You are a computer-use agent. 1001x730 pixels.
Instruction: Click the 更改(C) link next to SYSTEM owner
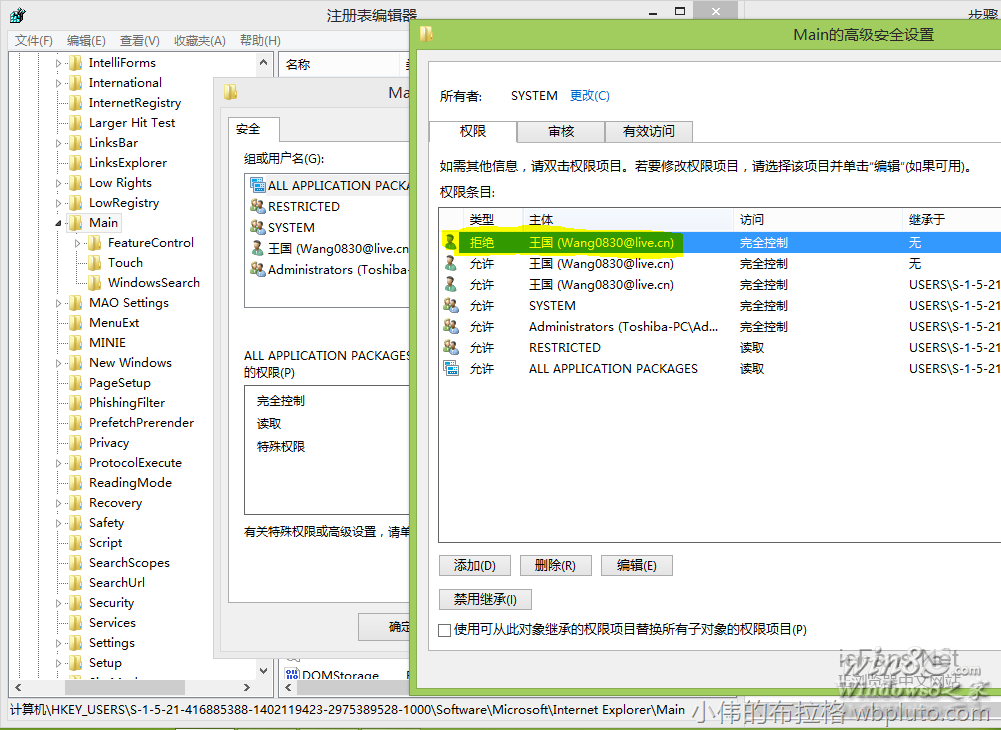coord(589,95)
